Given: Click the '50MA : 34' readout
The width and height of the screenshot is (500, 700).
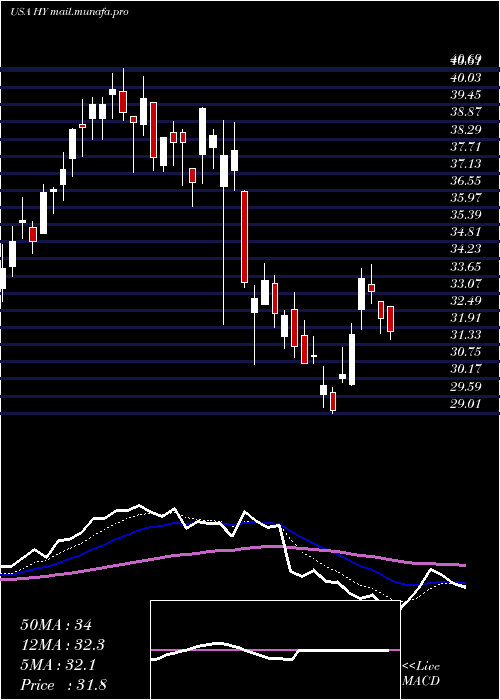Looking at the screenshot, I should [x=56, y=625].
